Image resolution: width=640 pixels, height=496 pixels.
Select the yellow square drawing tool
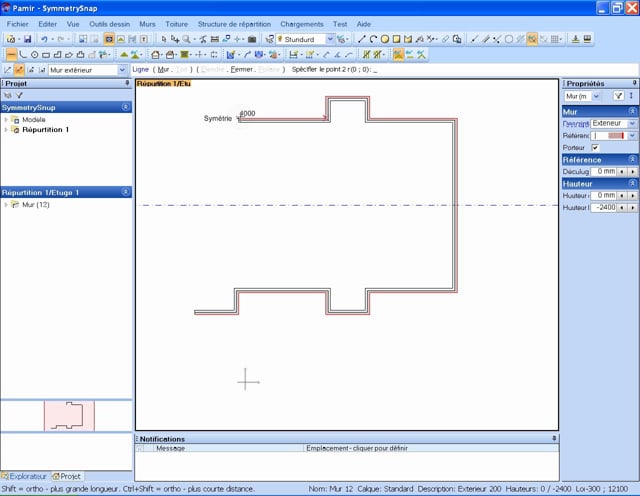pyautogui.click(x=396, y=39)
